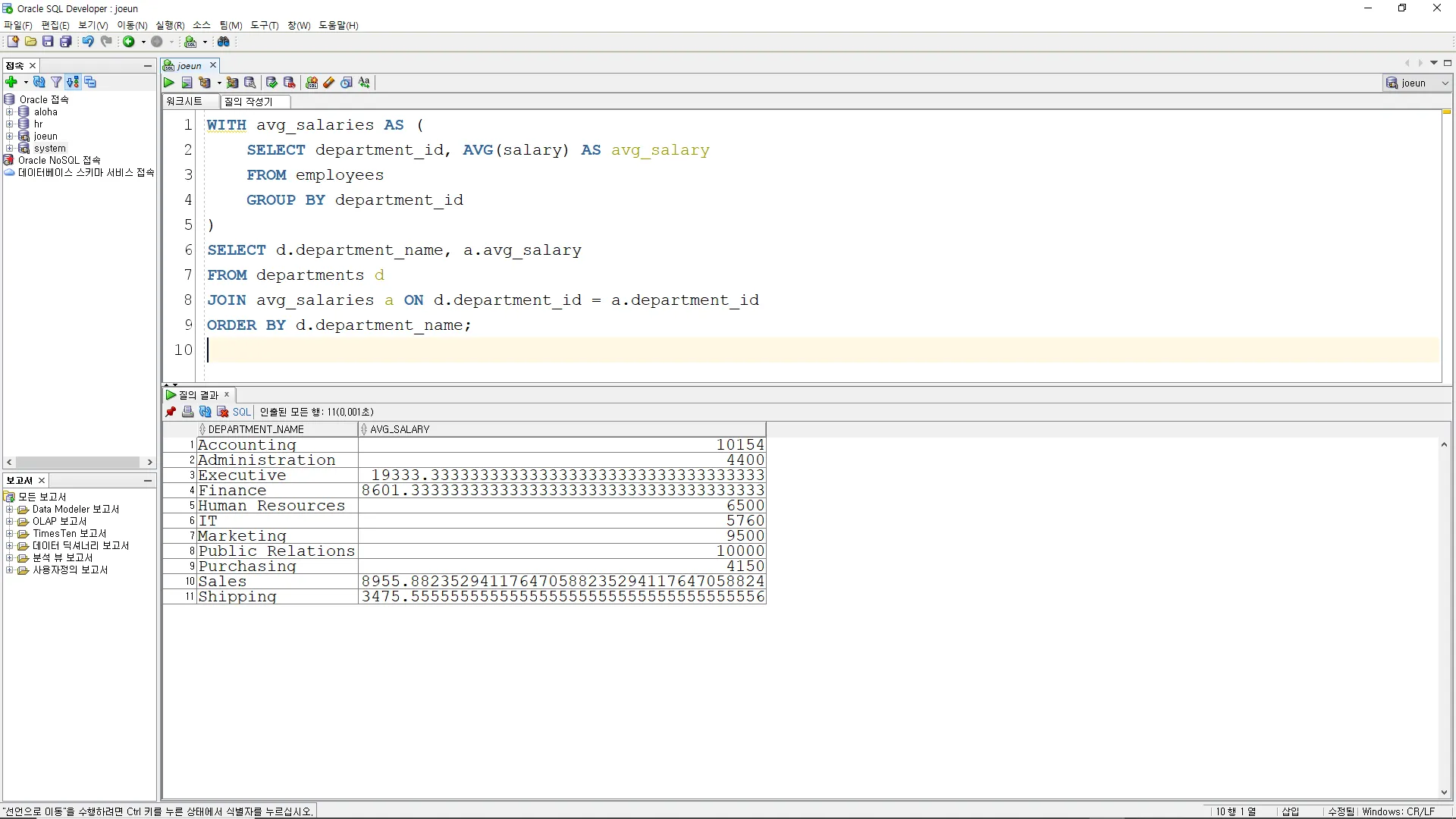Apply filter icon in connections panel
The height and width of the screenshot is (819, 1456).
tap(56, 82)
